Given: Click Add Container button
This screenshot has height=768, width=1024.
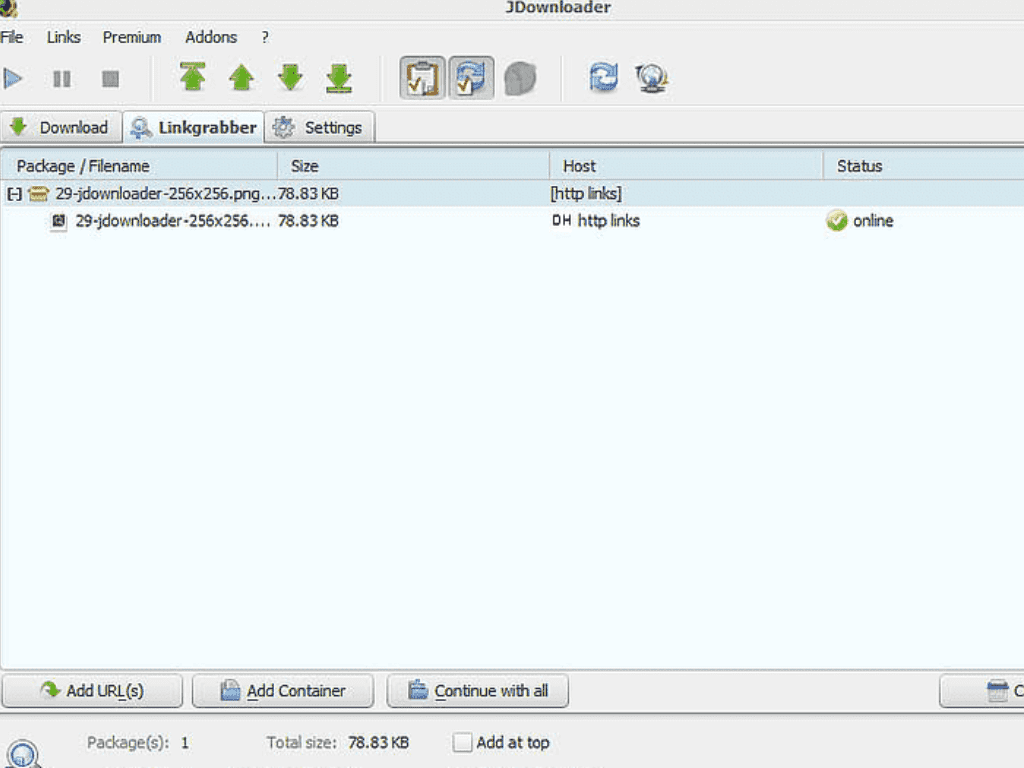Looking at the screenshot, I should click(283, 691).
